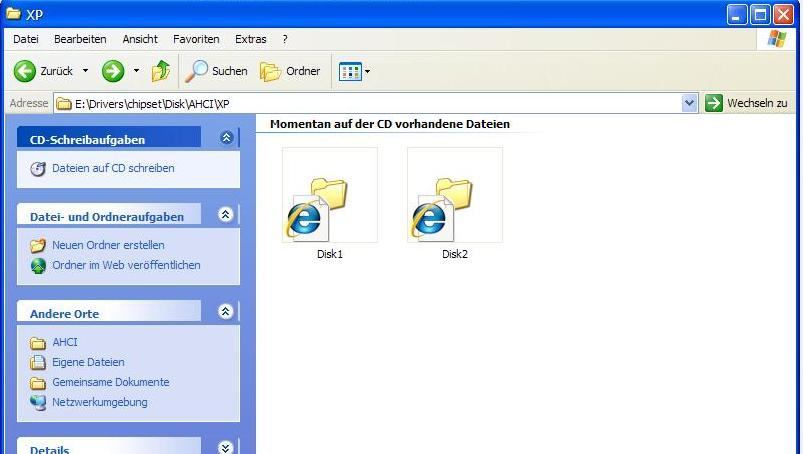Open the Bearbeiten menu
Image resolution: width=803 pixels, height=454 pixels.
(80, 39)
